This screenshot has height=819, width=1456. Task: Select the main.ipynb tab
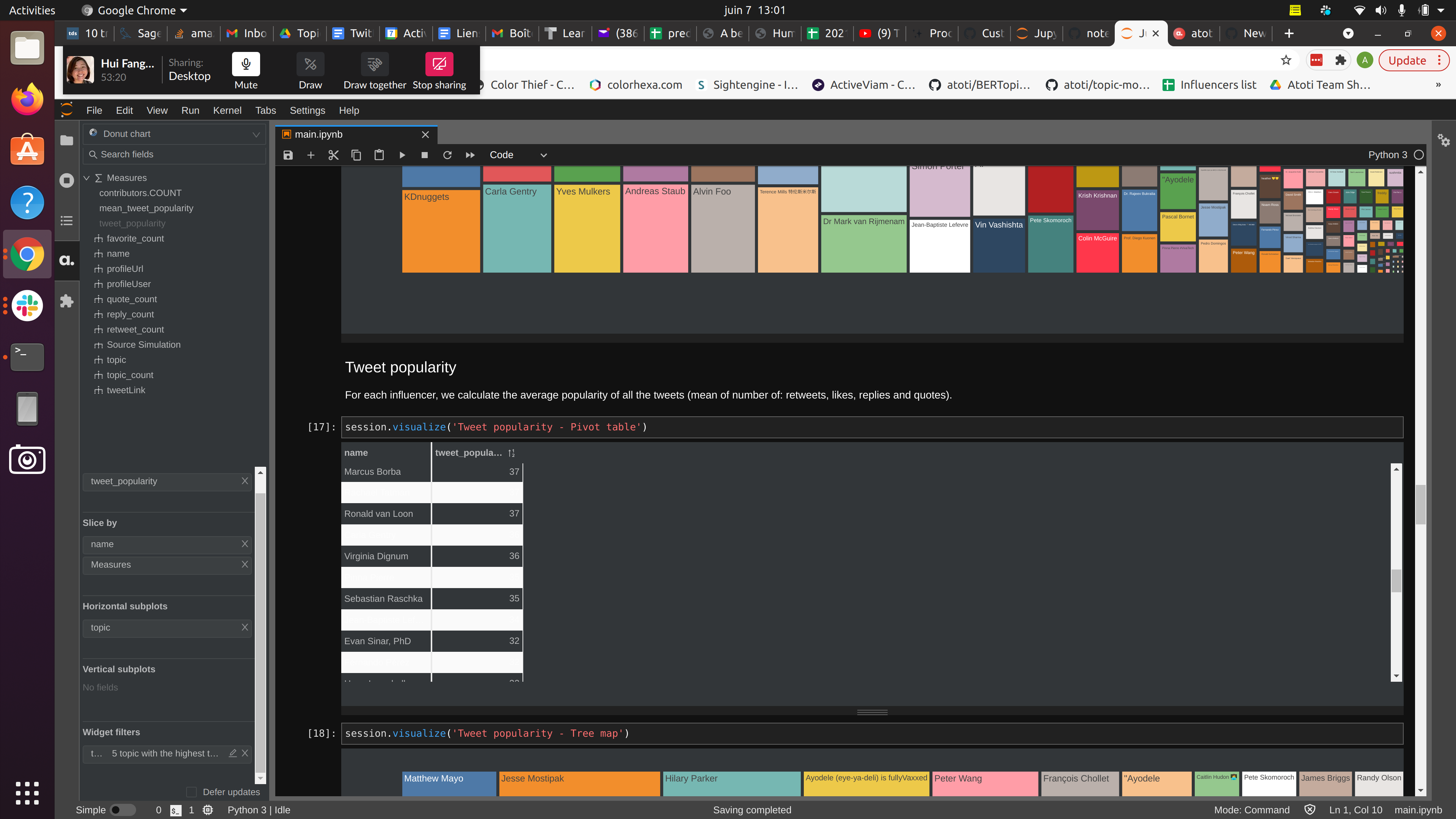click(319, 135)
